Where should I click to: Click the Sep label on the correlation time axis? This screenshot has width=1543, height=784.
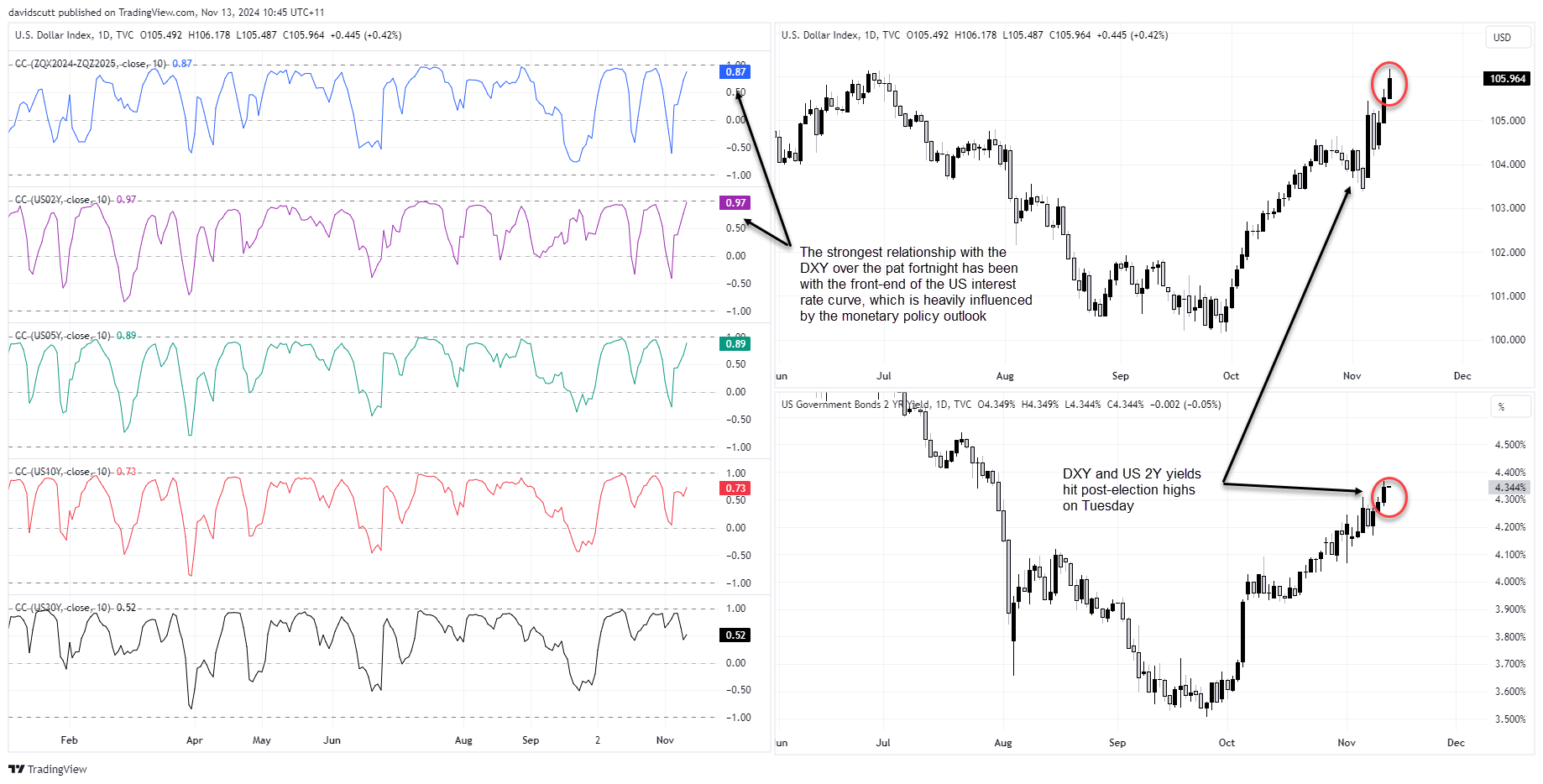pos(531,740)
